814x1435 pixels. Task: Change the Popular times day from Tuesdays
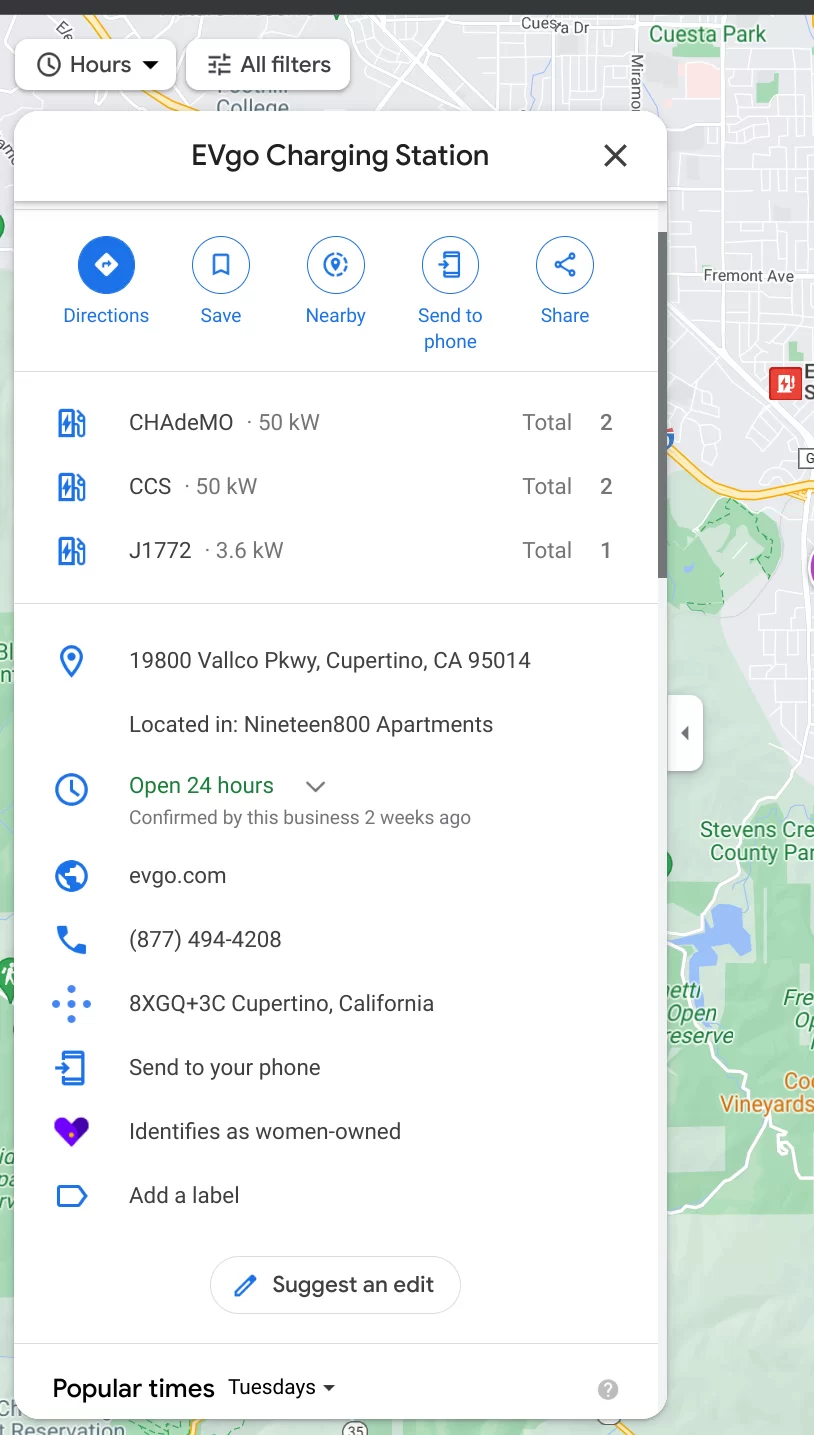point(282,1388)
